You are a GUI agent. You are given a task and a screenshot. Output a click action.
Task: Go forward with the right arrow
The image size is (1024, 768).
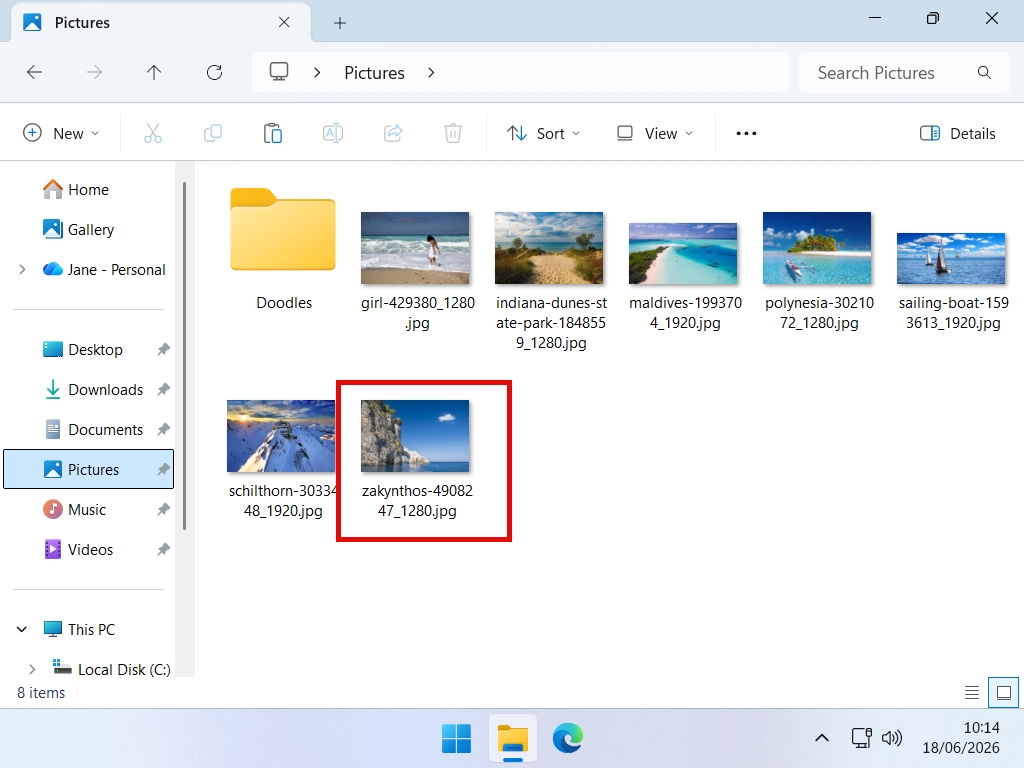[95, 72]
